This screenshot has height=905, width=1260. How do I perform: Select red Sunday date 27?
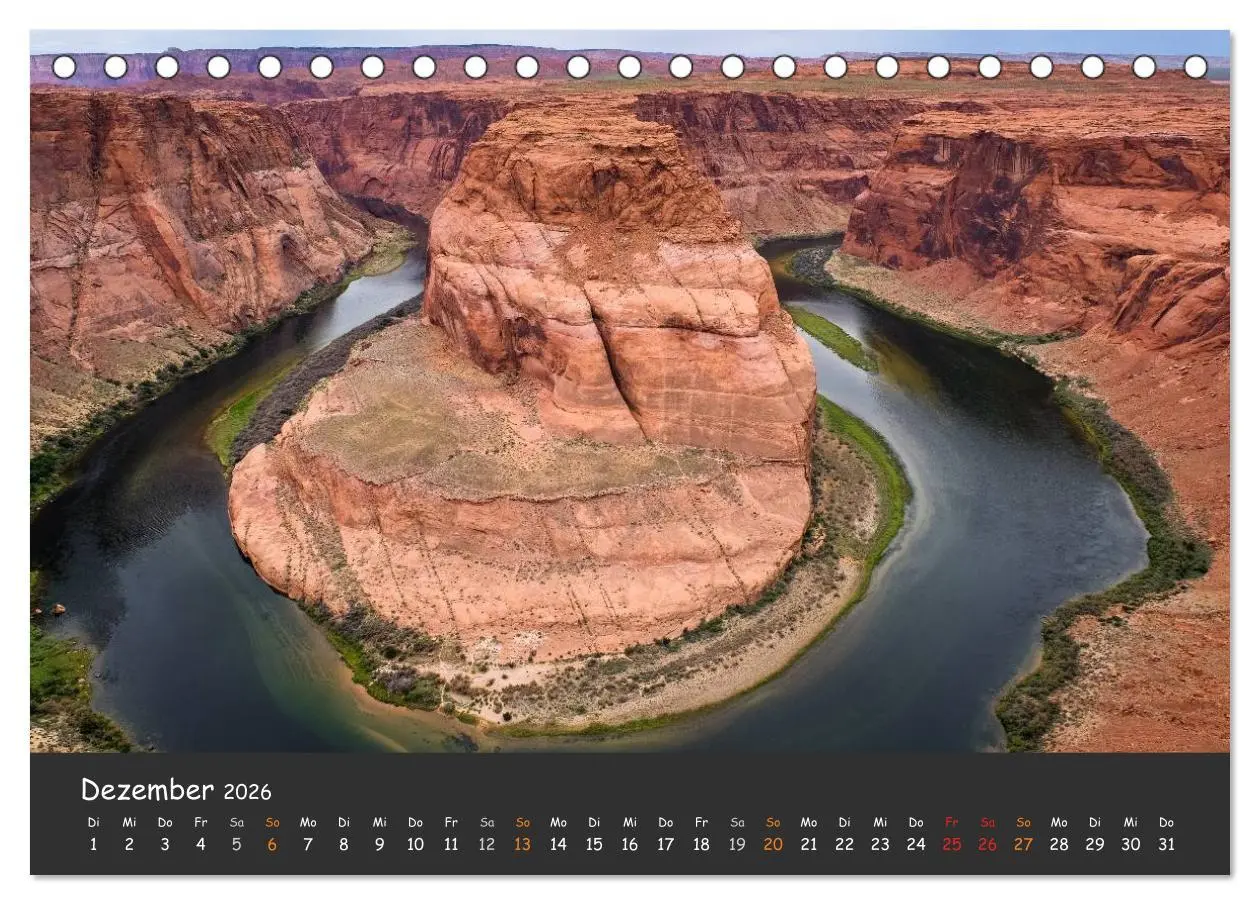tap(1023, 844)
